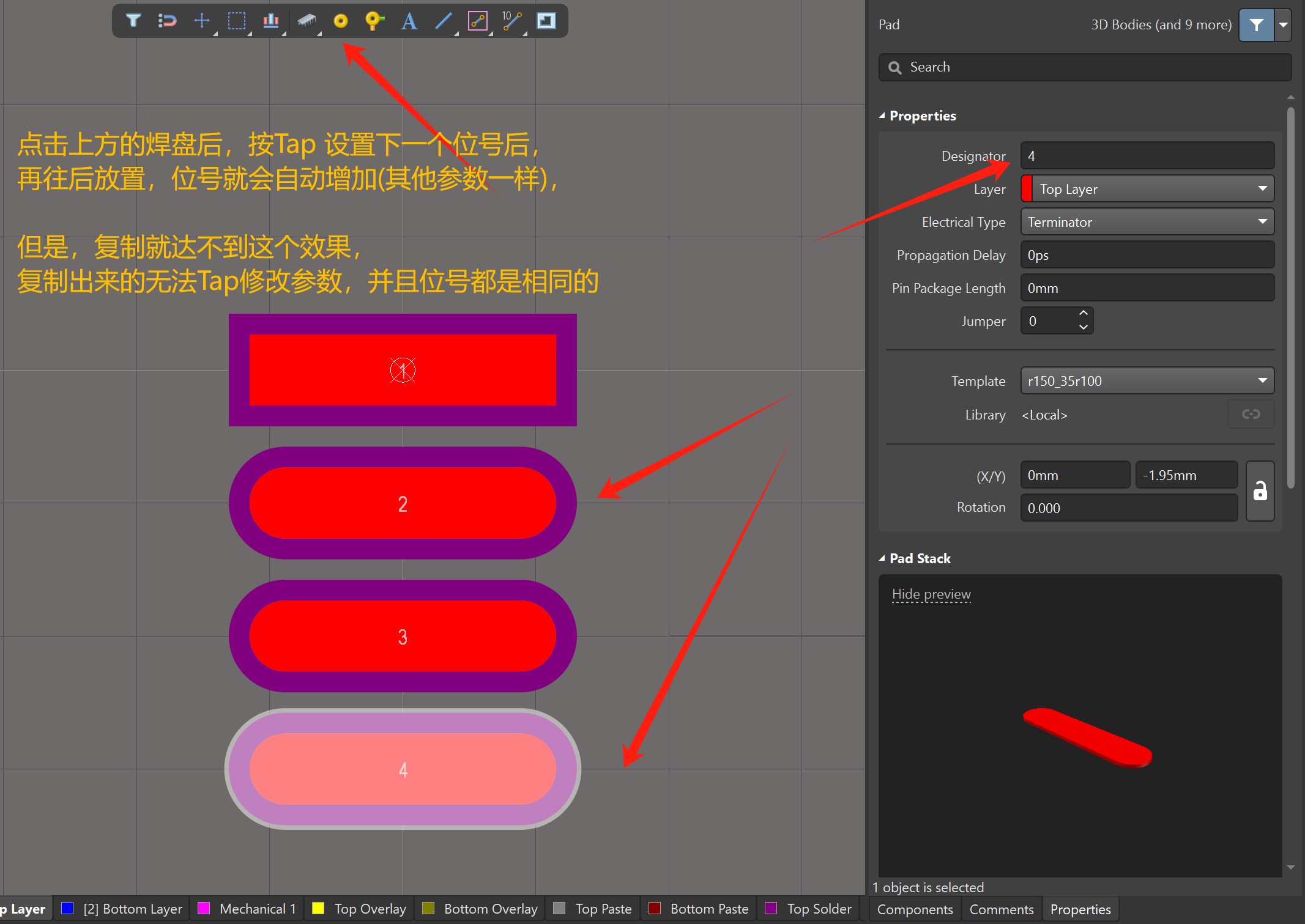Select the Place Line tool
This screenshot has width=1305, height=924.
[444, 21]
